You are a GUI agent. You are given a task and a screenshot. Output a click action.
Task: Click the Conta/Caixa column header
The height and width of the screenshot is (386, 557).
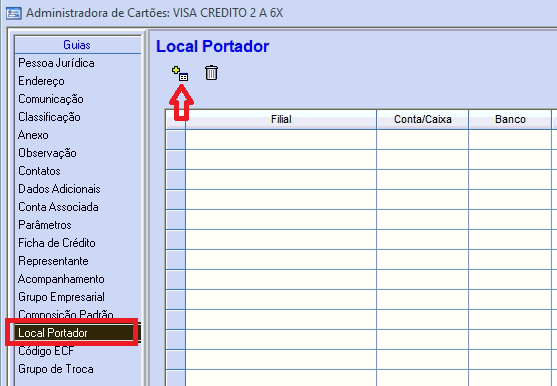tap(423, 119)
